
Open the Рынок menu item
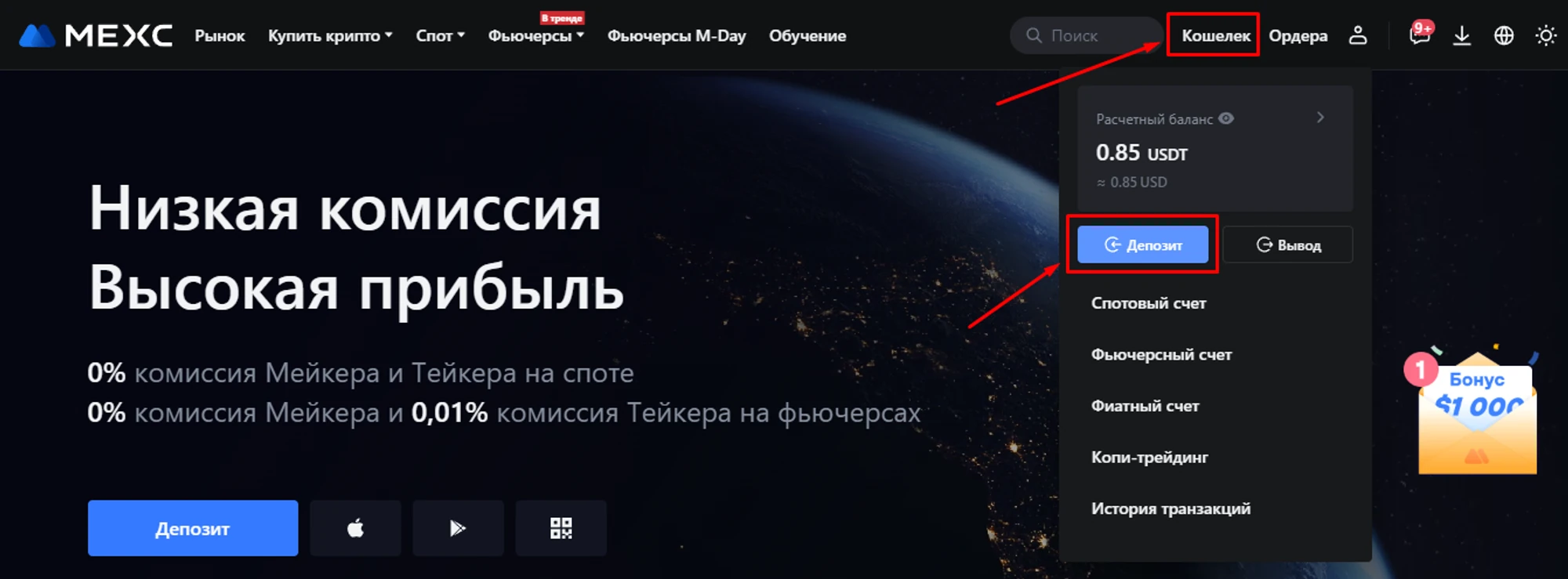220,35
